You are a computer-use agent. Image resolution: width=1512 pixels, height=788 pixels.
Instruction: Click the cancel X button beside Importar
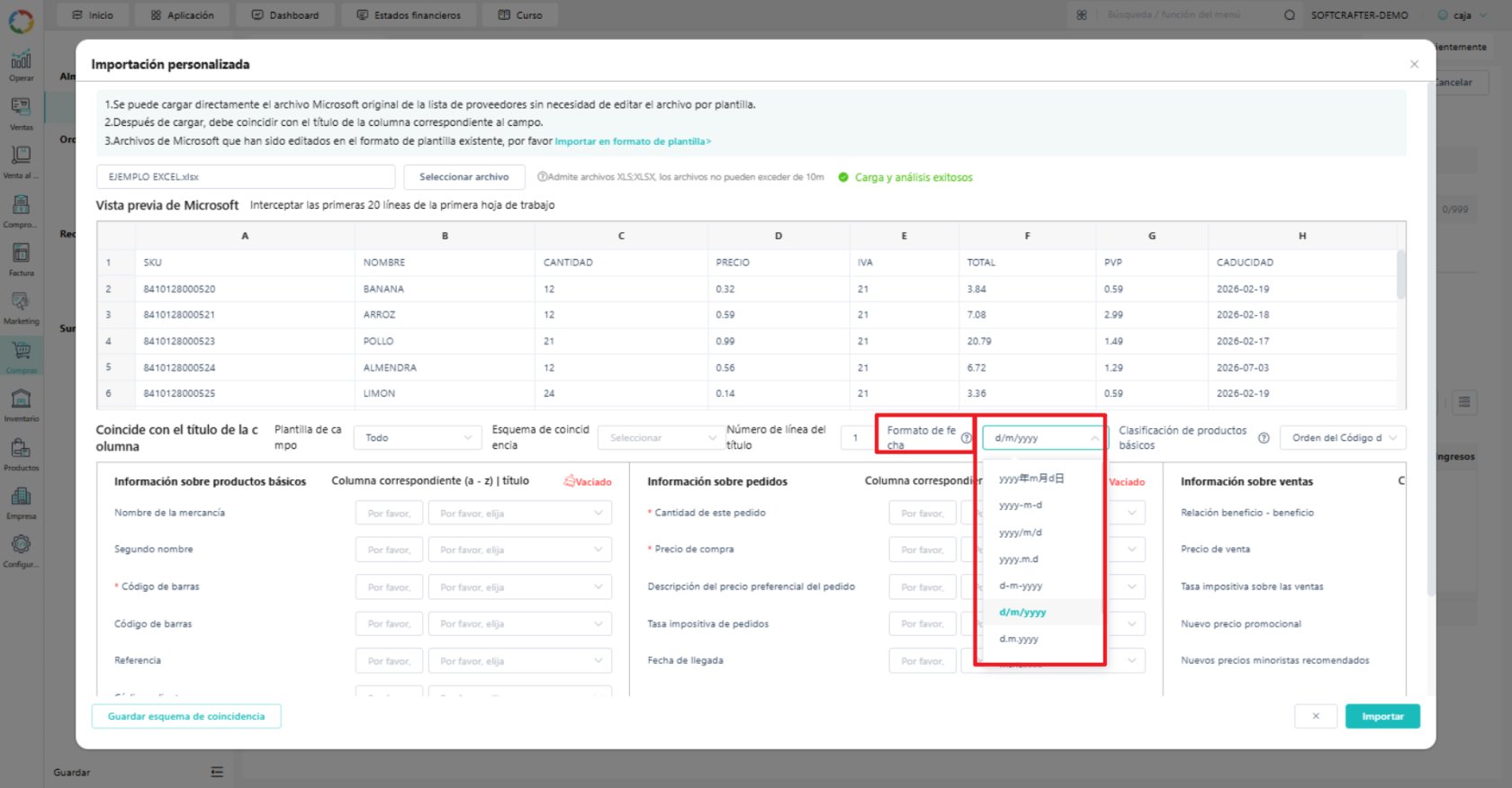point(1316,717)
